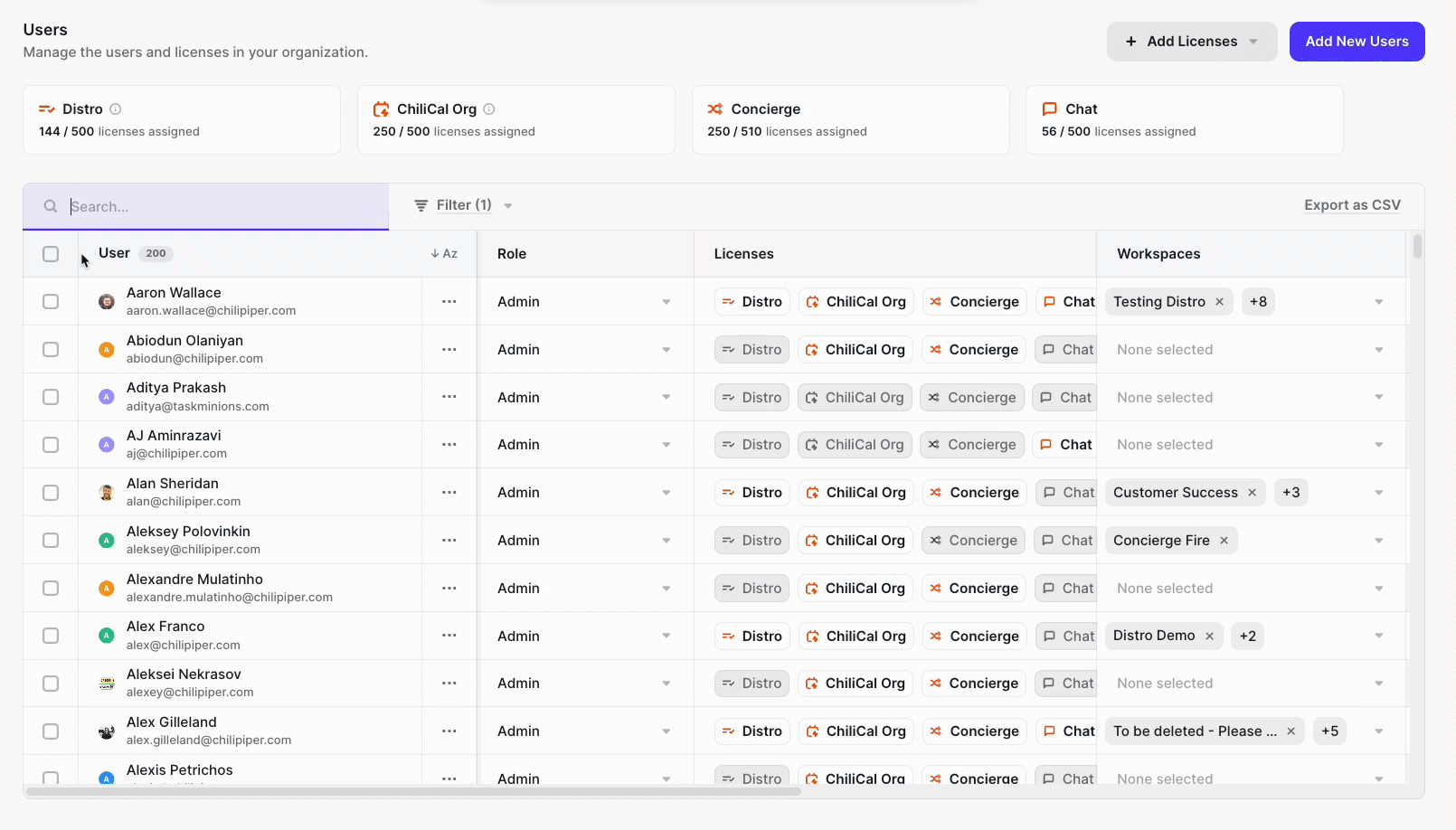The image size is (1456, 830).
Task: Show the +5 more workspaces for Alex Gilleland
Action: coord(1329,731)
